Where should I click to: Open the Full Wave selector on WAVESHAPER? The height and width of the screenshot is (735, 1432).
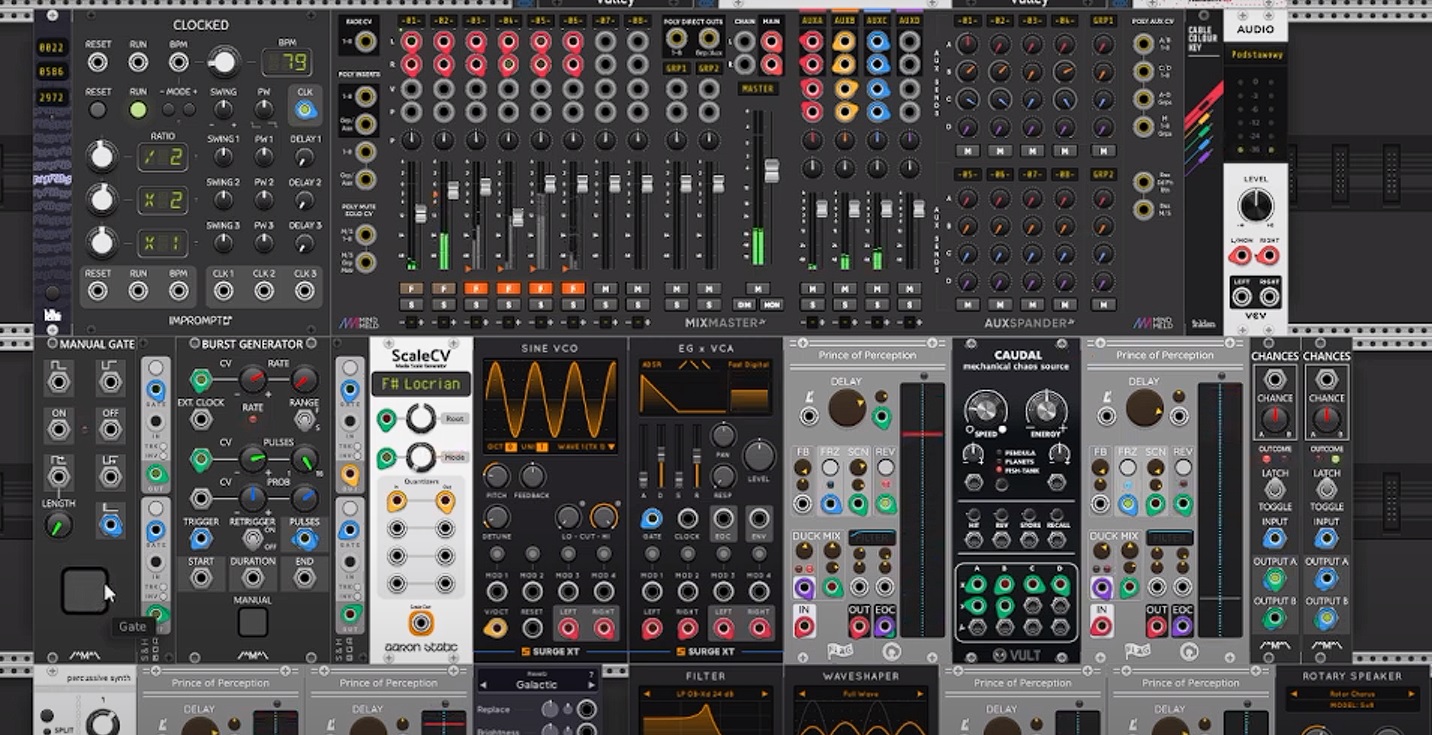pyautogui.click(x=859, y=692)
